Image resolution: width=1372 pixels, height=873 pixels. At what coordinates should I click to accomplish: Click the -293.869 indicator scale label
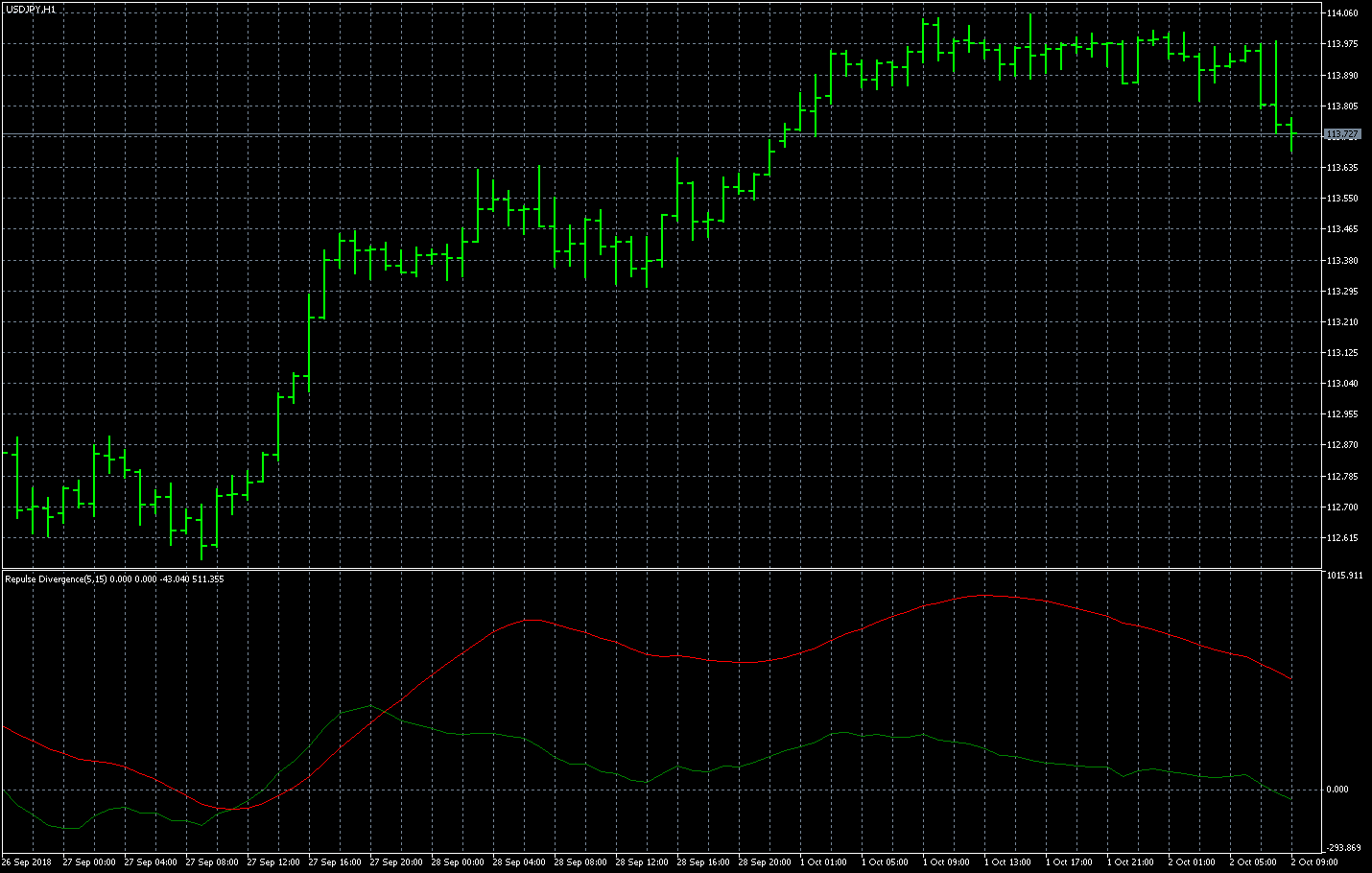(1342, 848)
